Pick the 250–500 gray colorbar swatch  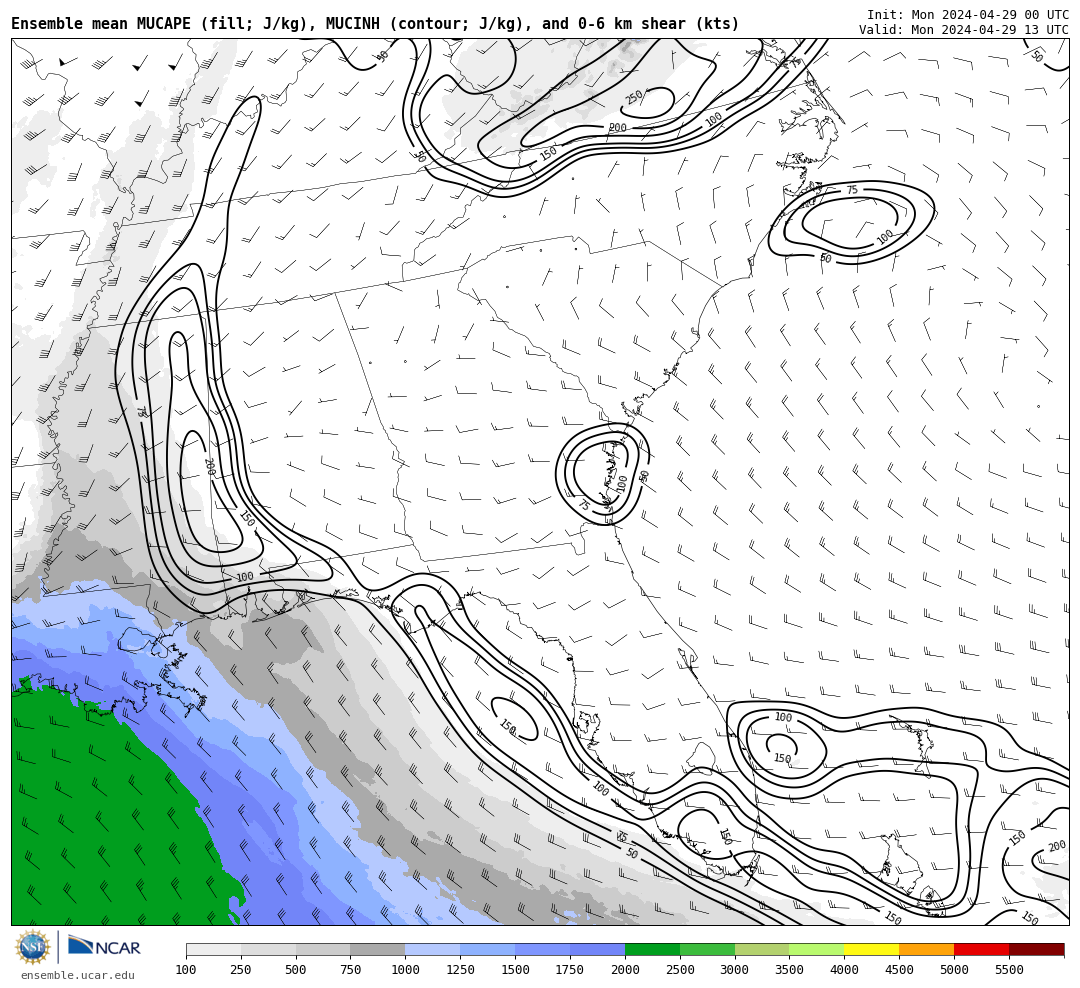coord(268,949)
